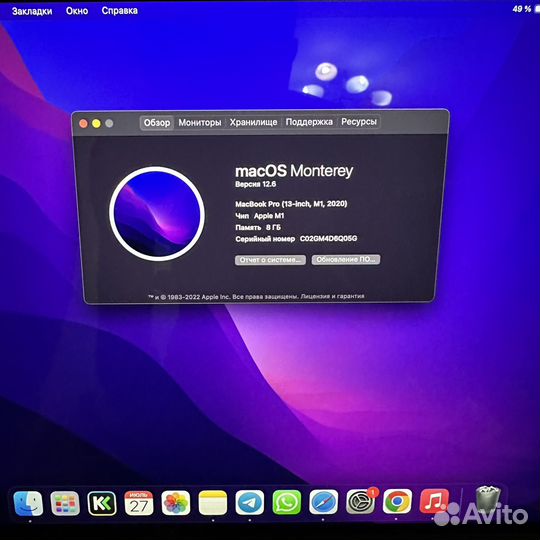The width and height of the screenshot is (540, 540).
Task: Click the Память 8 ГБ line
Action: click(x=258, y=228)
